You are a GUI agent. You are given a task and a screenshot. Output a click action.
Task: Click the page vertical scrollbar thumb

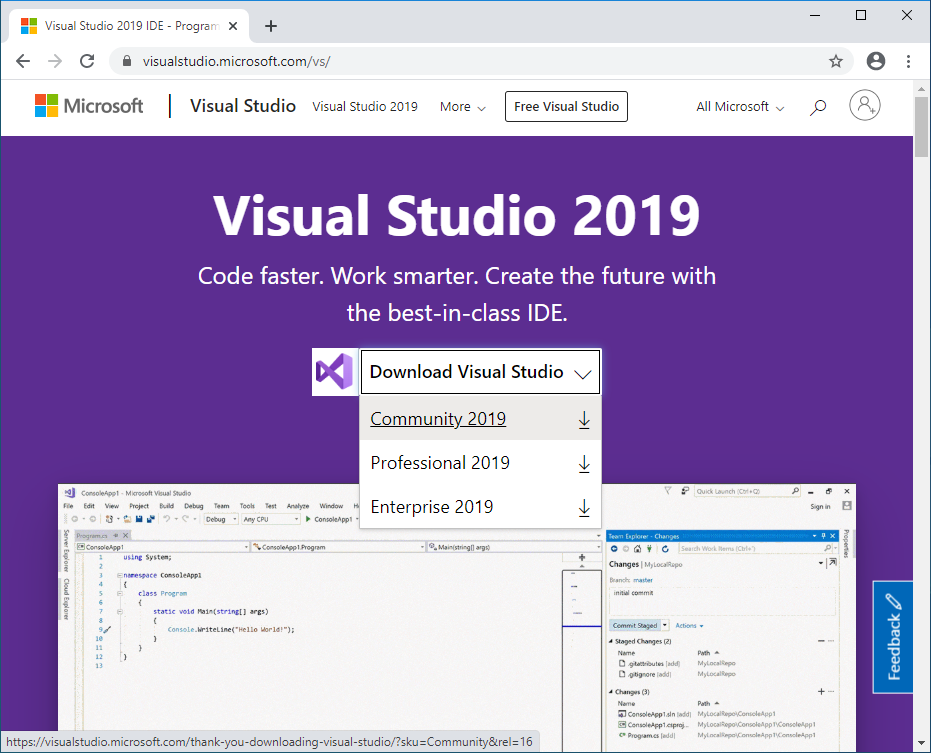[921, 126]
